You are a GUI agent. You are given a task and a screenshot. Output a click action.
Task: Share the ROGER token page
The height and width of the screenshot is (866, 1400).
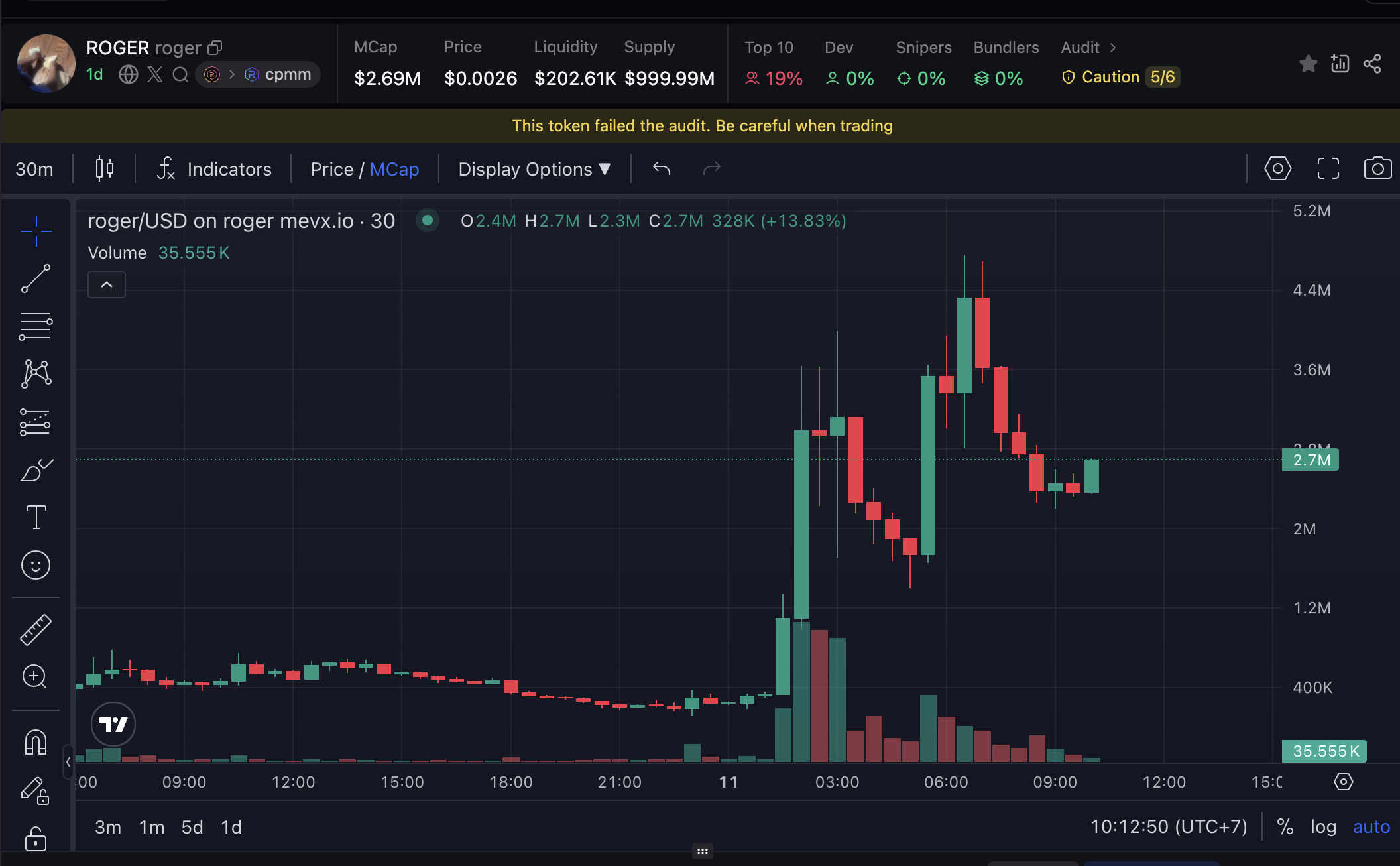(x=1372, y=64)
